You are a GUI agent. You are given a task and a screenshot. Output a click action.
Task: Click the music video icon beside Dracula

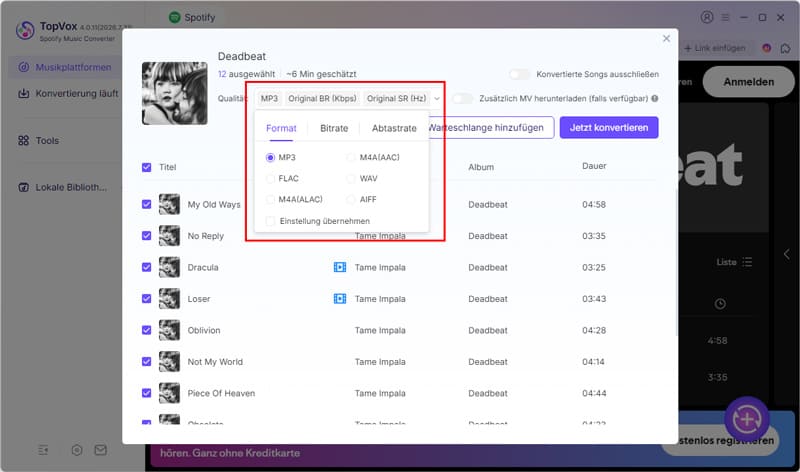(x=340, y=267)
